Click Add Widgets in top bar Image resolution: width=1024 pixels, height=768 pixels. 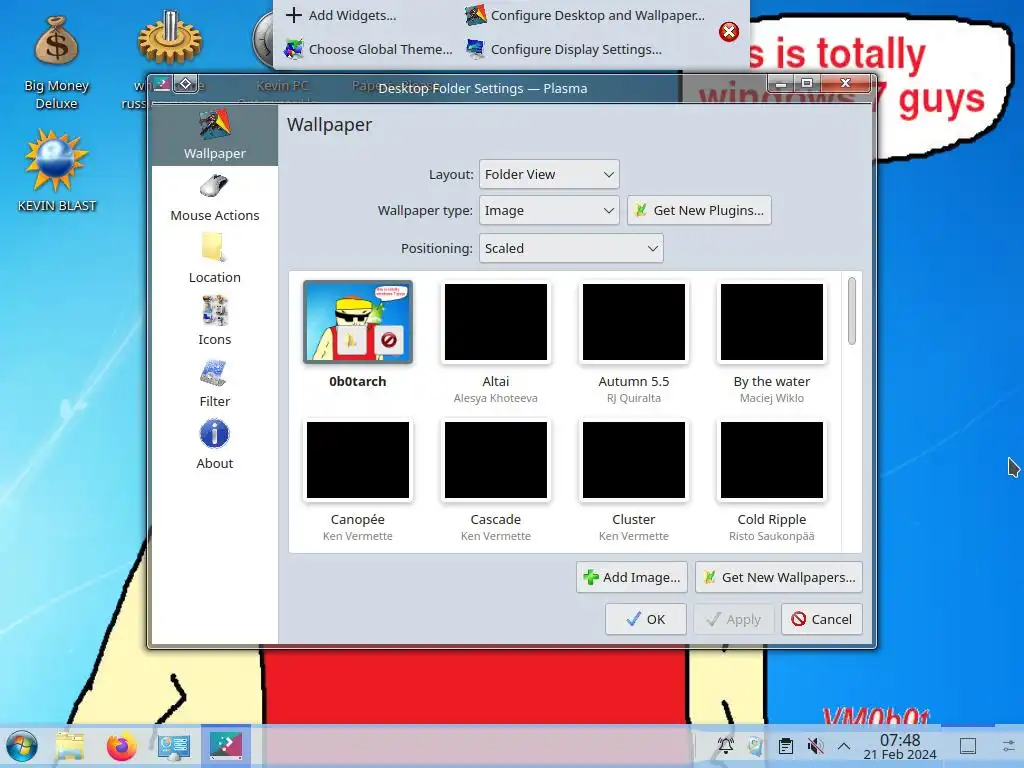pyautogui.click(x=342, y=15)
